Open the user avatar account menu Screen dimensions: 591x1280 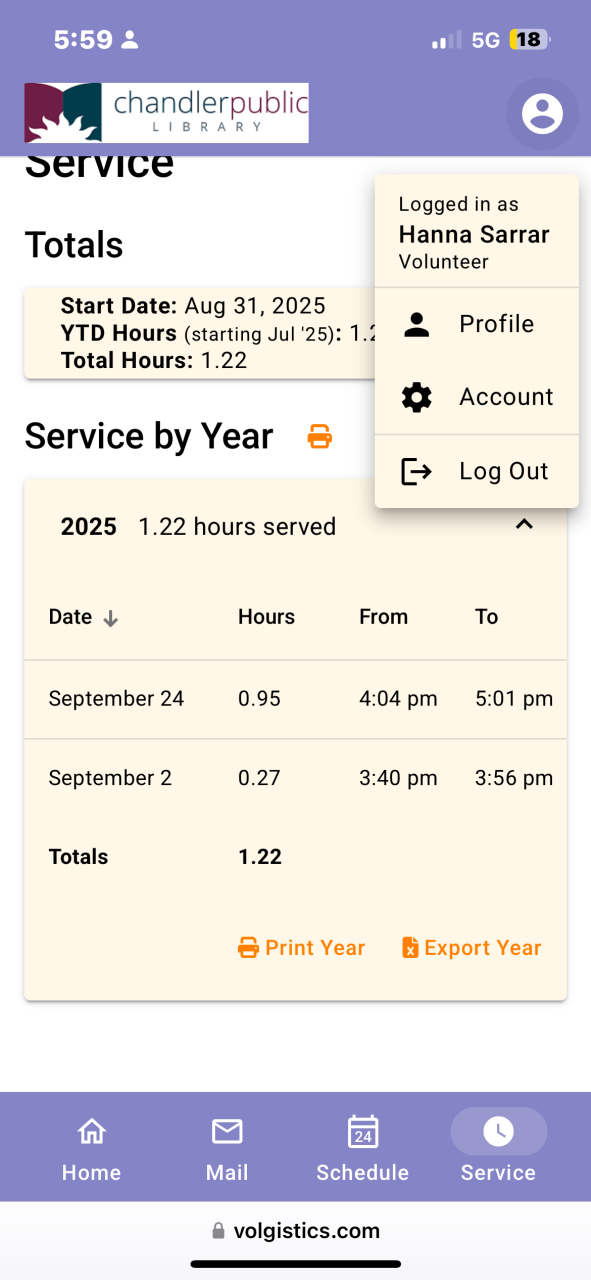click(x=542, y=113)
